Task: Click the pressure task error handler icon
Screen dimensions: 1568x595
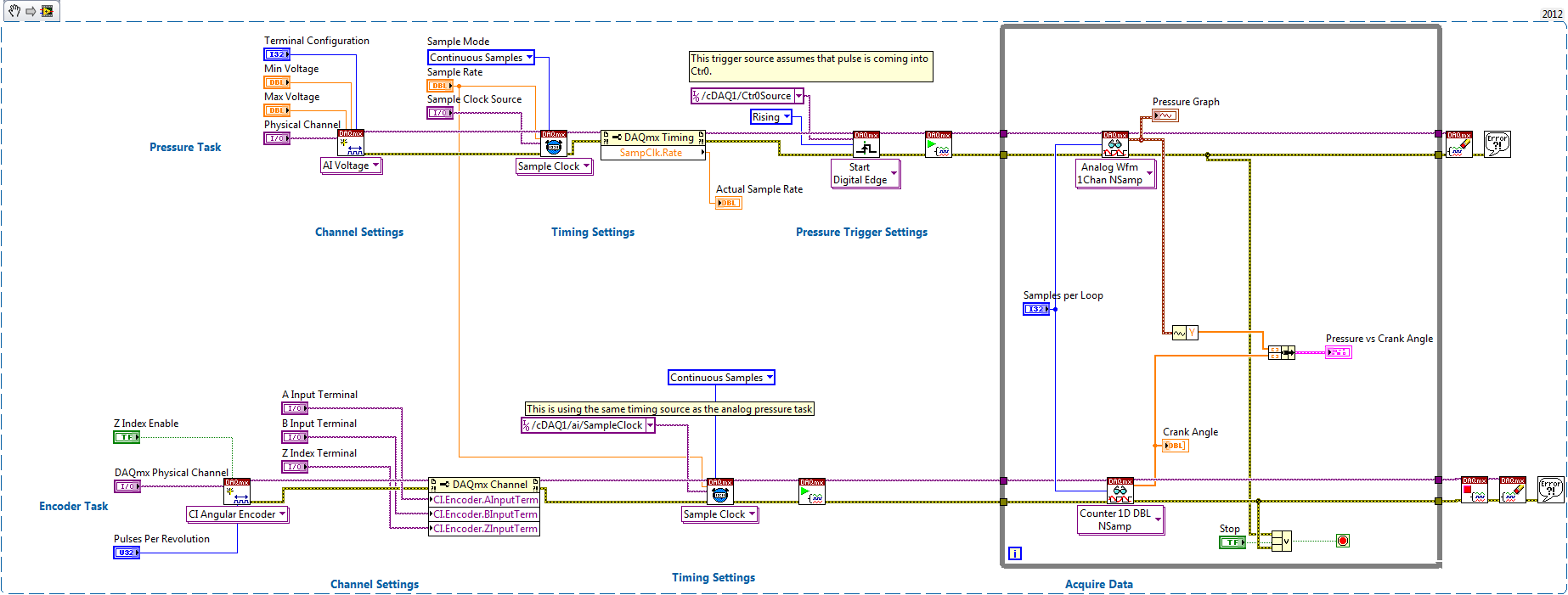Action: click(1497, 143)
